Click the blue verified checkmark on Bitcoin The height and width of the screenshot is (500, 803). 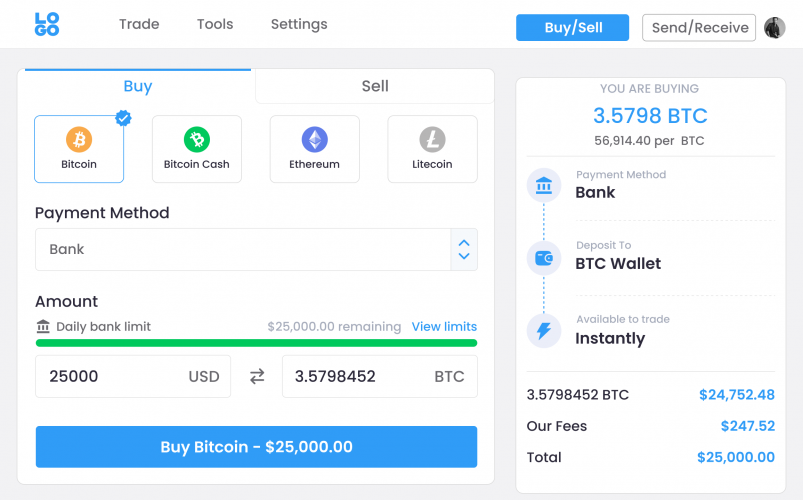click(x=123, y=118)
